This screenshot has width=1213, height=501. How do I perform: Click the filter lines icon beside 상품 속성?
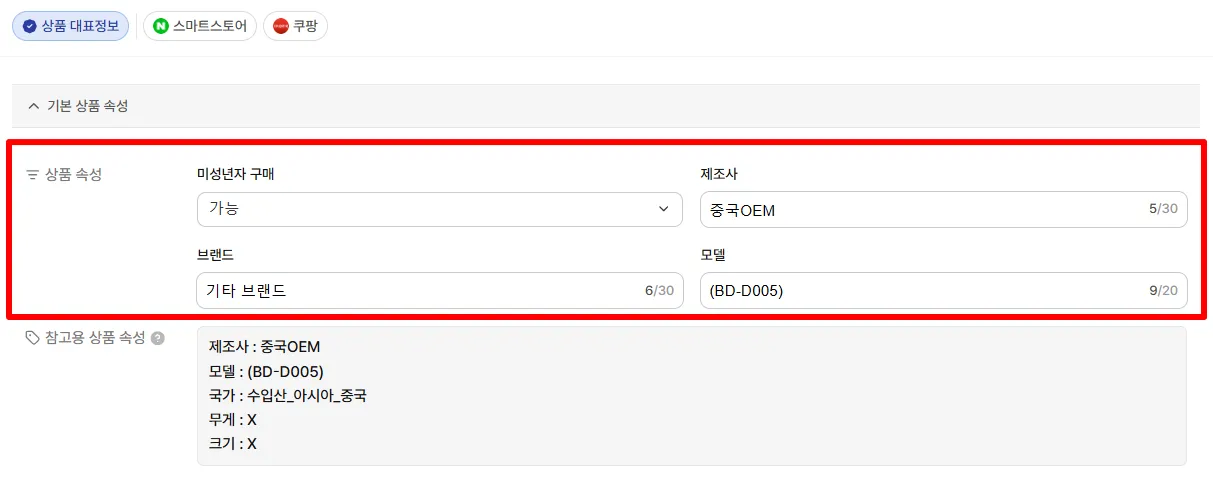[32, 175]
